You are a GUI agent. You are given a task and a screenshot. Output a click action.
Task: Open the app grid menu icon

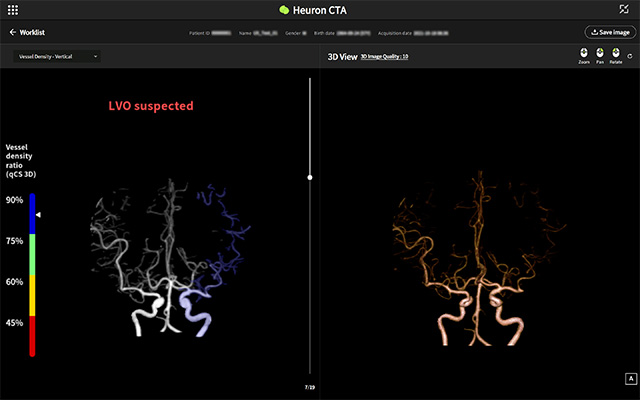point(13,9)
